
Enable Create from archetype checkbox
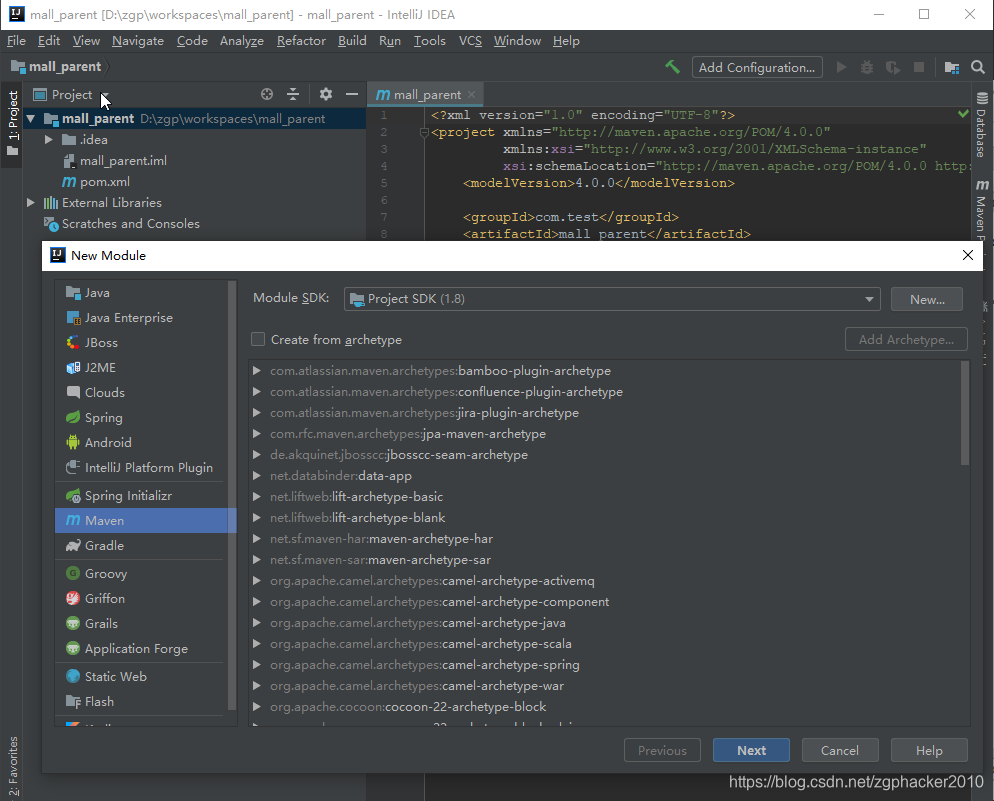click(x=258, y=340)
